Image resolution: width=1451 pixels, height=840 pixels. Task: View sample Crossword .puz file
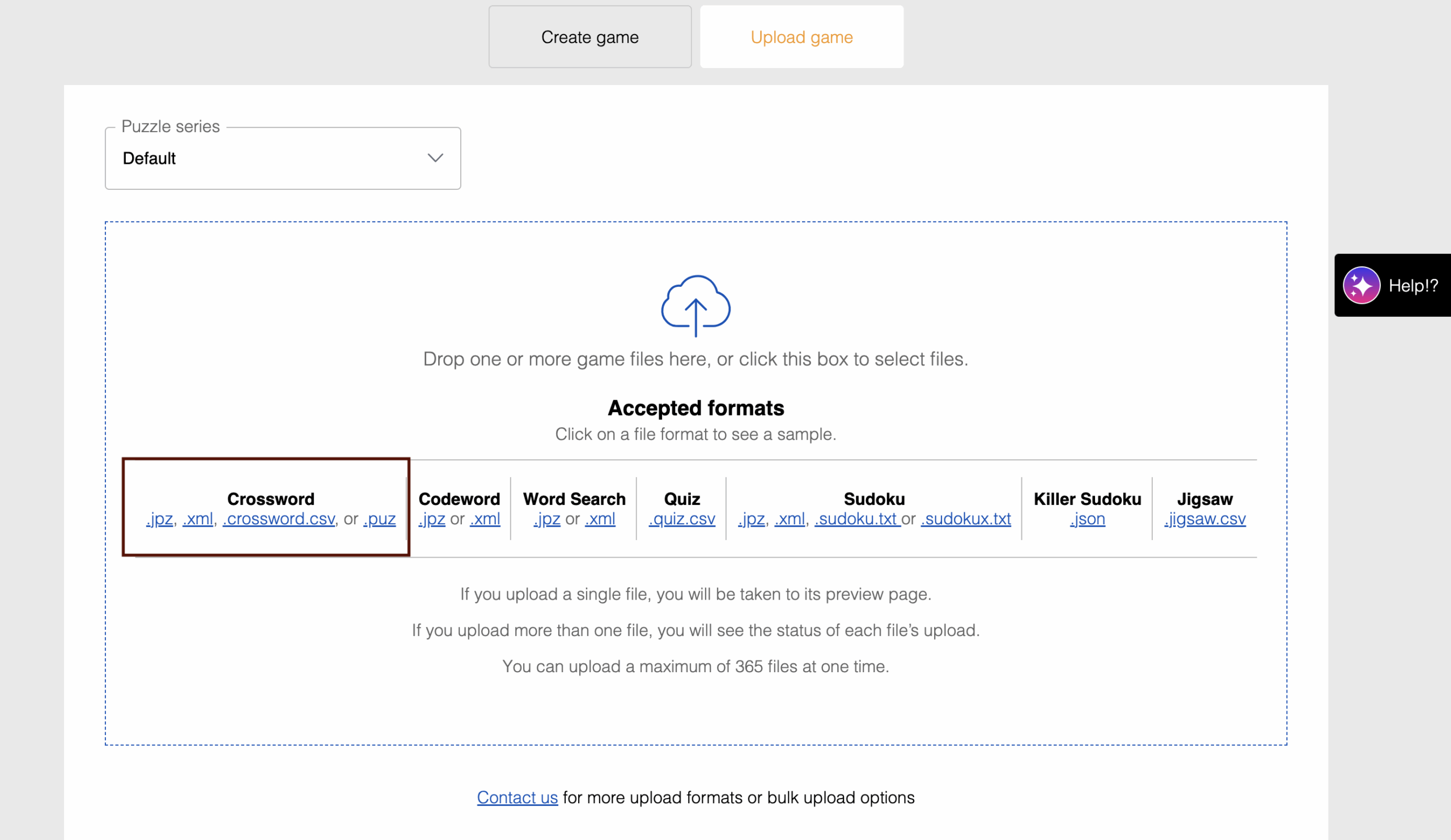pyautogui.click(x=379, y=519)
